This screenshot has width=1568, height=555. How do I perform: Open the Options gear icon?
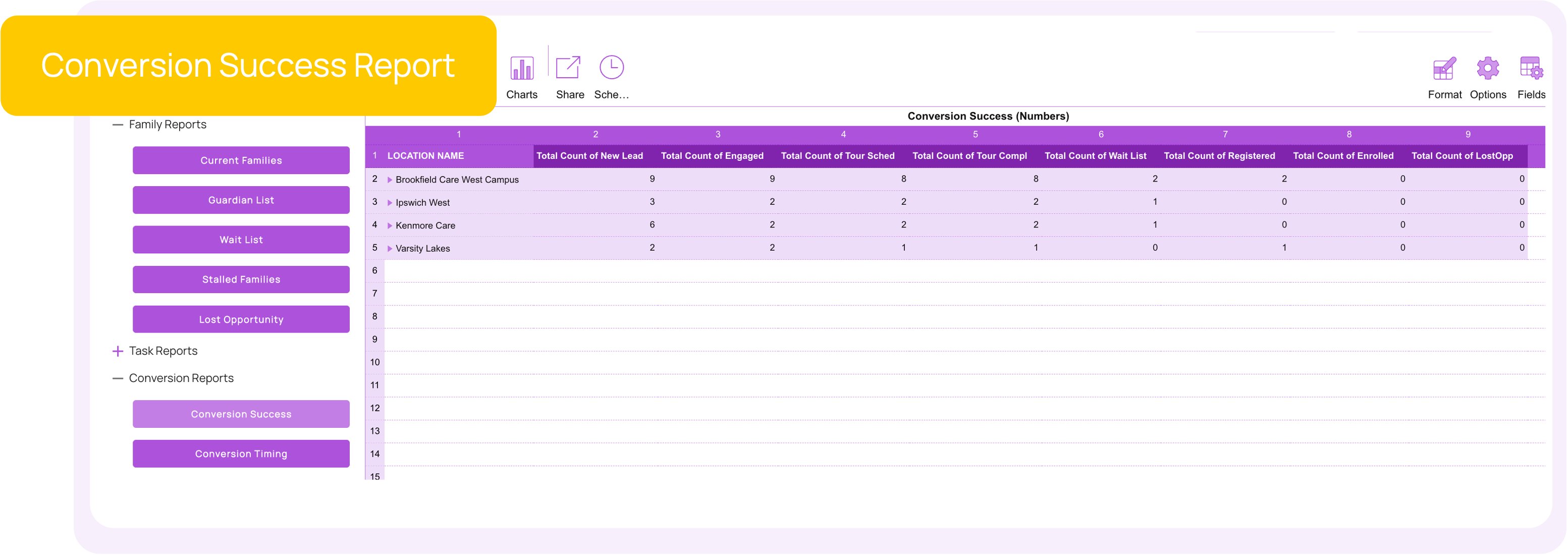coord(1488,69)
